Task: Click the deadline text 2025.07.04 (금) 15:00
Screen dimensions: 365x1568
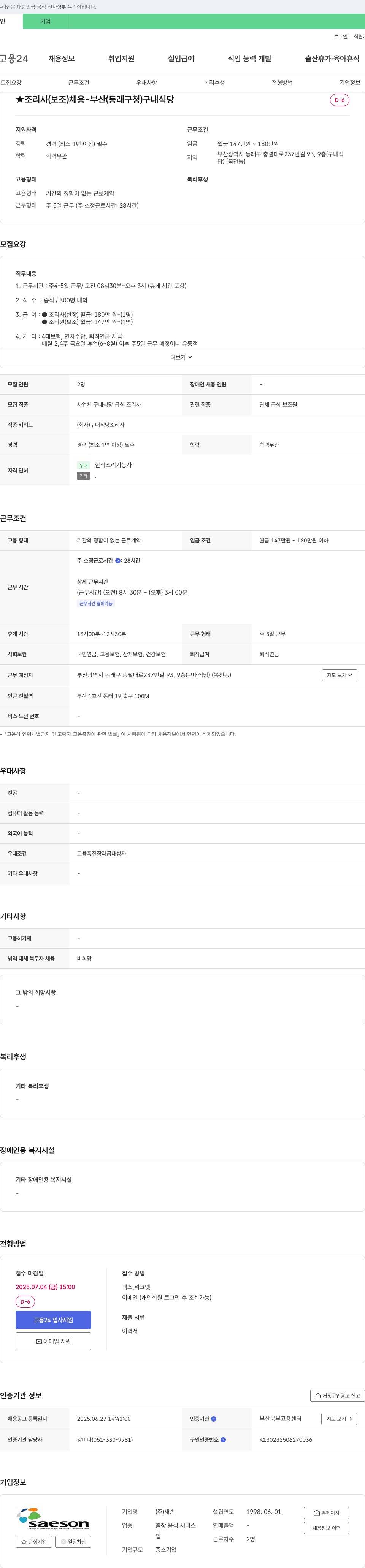Action: (x=46, y=1287)
